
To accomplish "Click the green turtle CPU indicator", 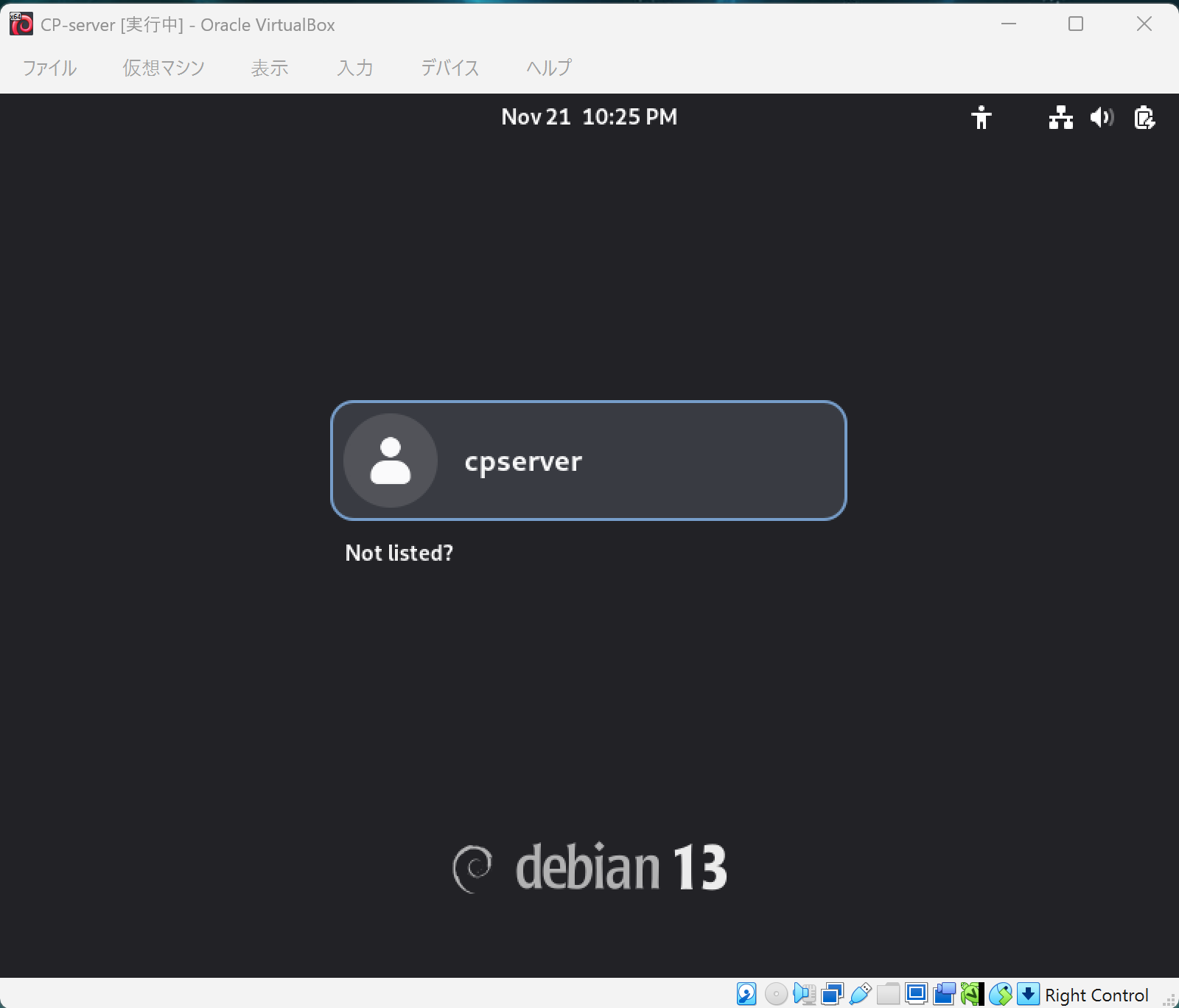I will tap(972, 994).
